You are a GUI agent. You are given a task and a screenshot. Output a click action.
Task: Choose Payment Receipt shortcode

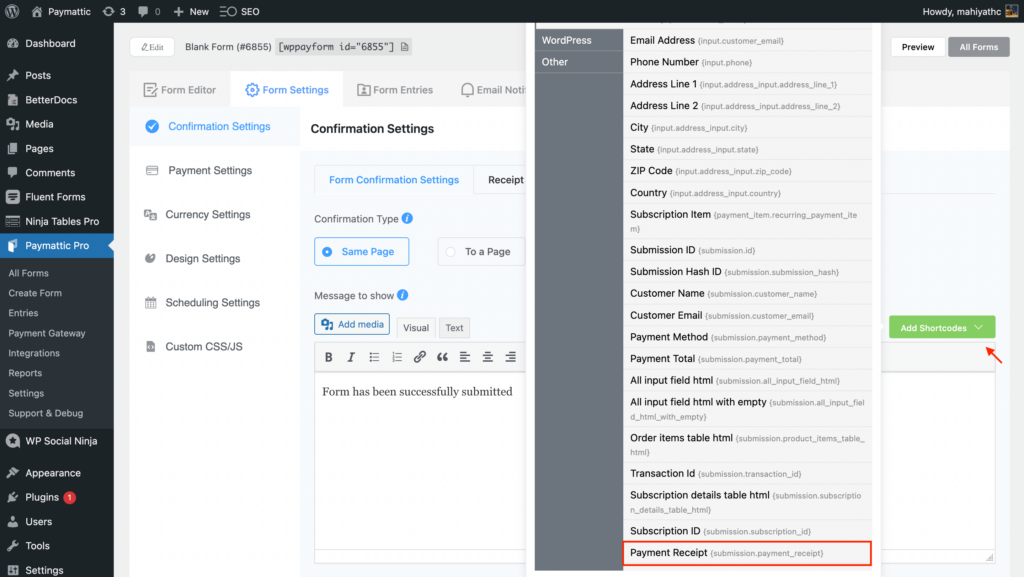tap(747, 553)
